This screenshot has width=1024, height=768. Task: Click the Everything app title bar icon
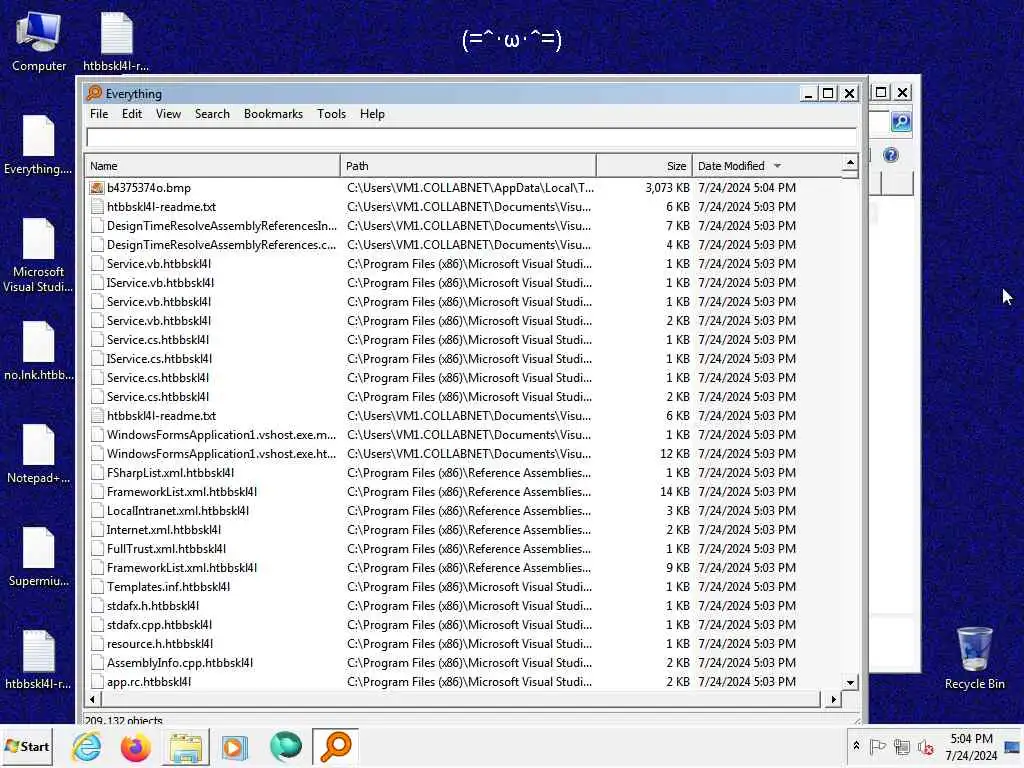(95, 93)
